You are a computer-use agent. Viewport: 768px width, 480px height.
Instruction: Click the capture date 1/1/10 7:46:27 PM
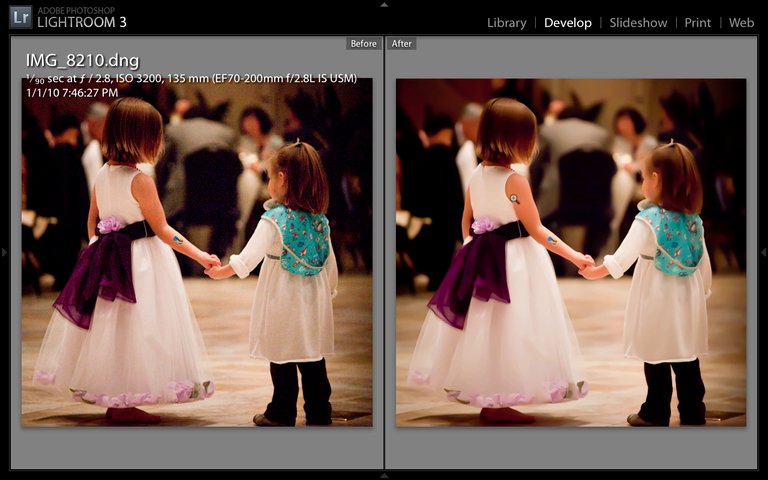click(x=72, y=93)
